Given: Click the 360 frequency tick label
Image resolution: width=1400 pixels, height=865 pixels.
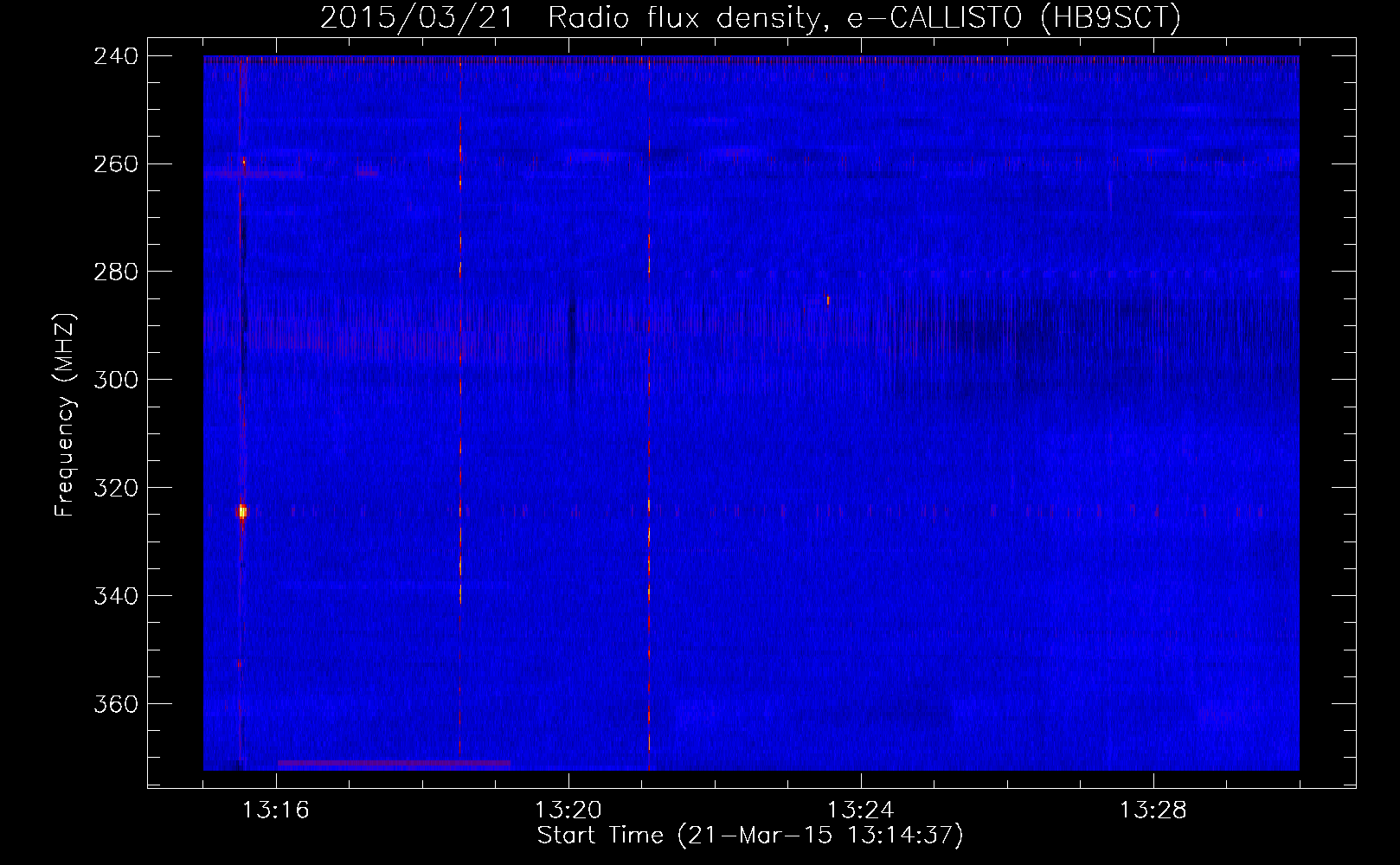Looking at the screenshot, I should point(116,704).
